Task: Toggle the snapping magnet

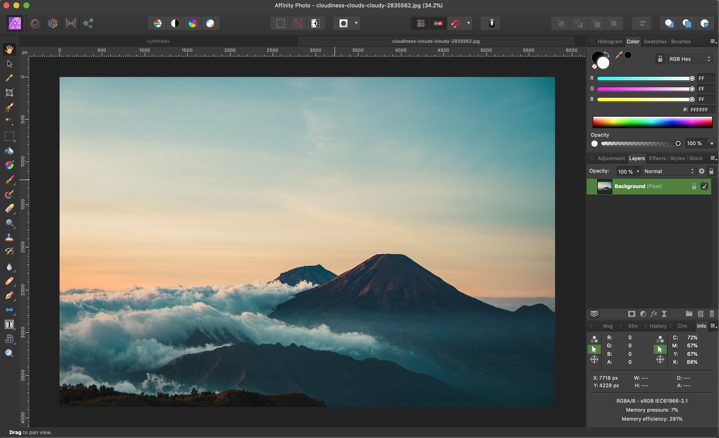Action: tap(456, 23)
